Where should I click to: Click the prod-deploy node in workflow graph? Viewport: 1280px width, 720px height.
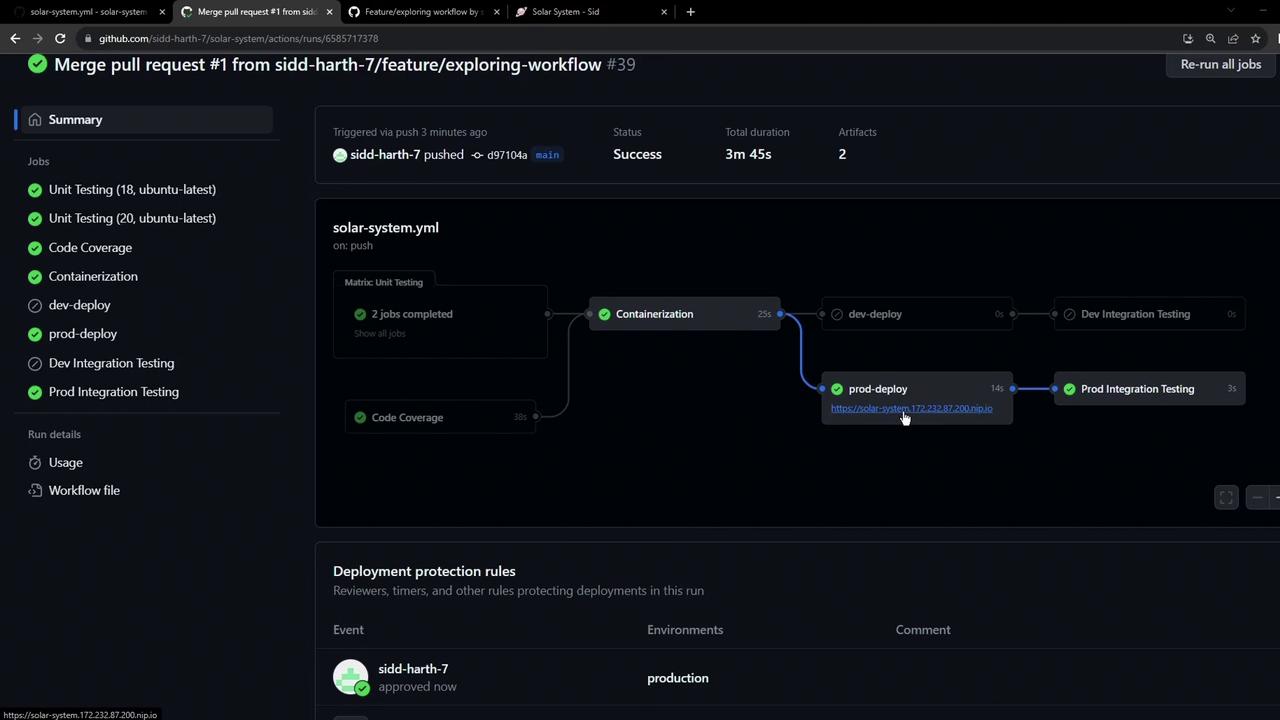(x=877, y=389)
